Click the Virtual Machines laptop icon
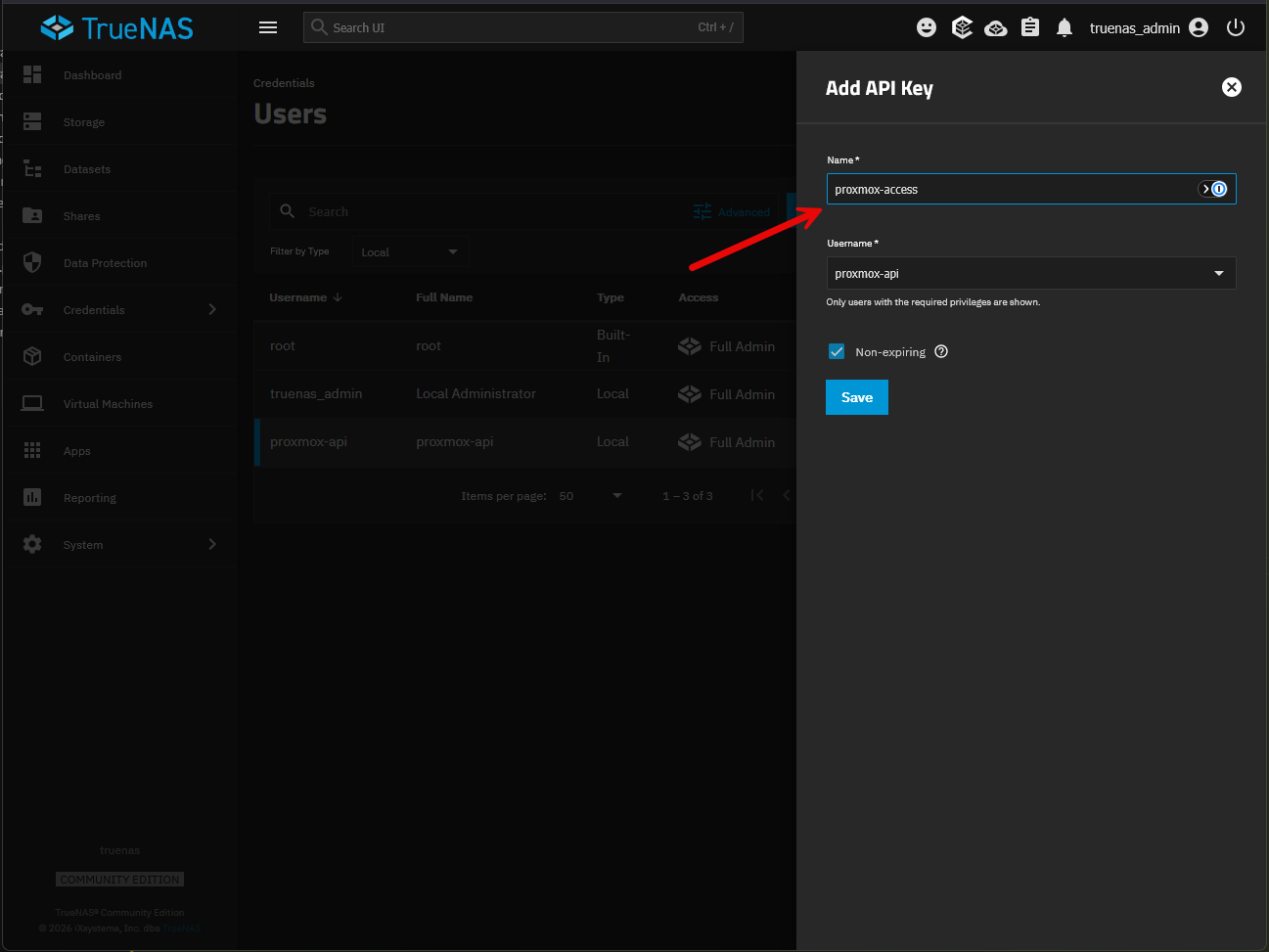 click(x=32, y=403)
